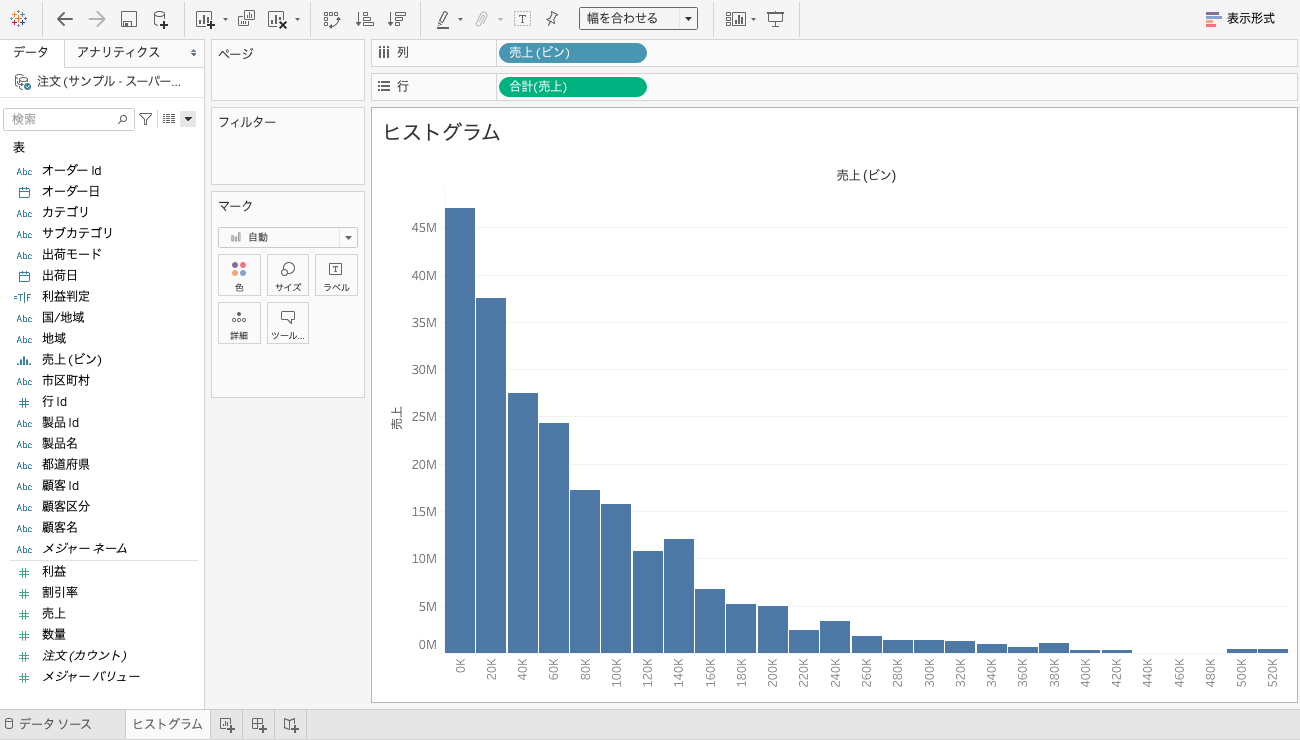Click the ヒストグラム chart title
This screenshot has width=1300, height=740.
(x=441, y=133)
